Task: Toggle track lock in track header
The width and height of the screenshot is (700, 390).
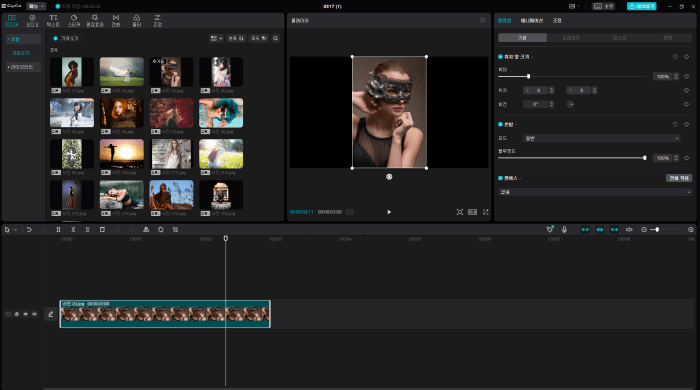Action: pos(17,314)
